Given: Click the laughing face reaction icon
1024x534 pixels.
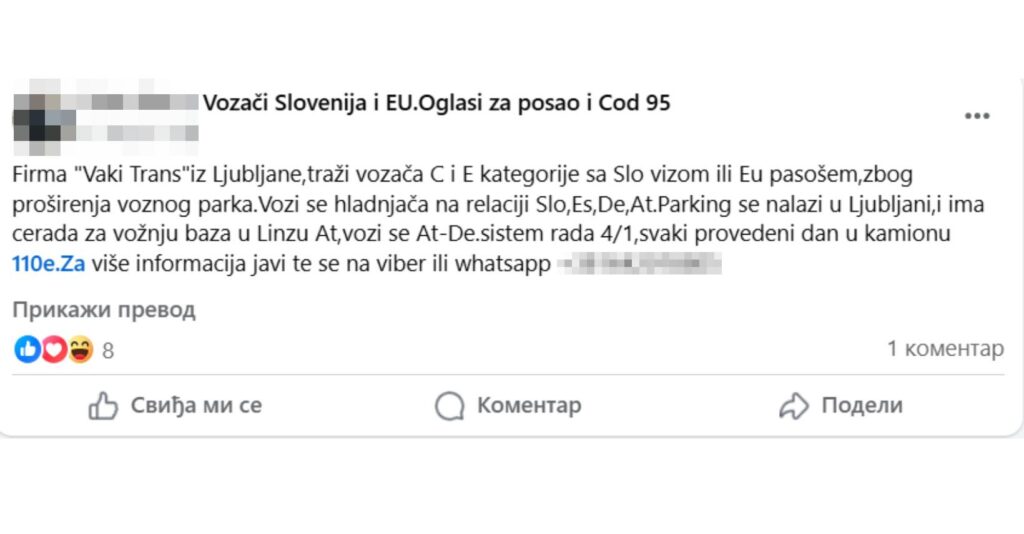Looking at the screenshot, I should (80, 349).
